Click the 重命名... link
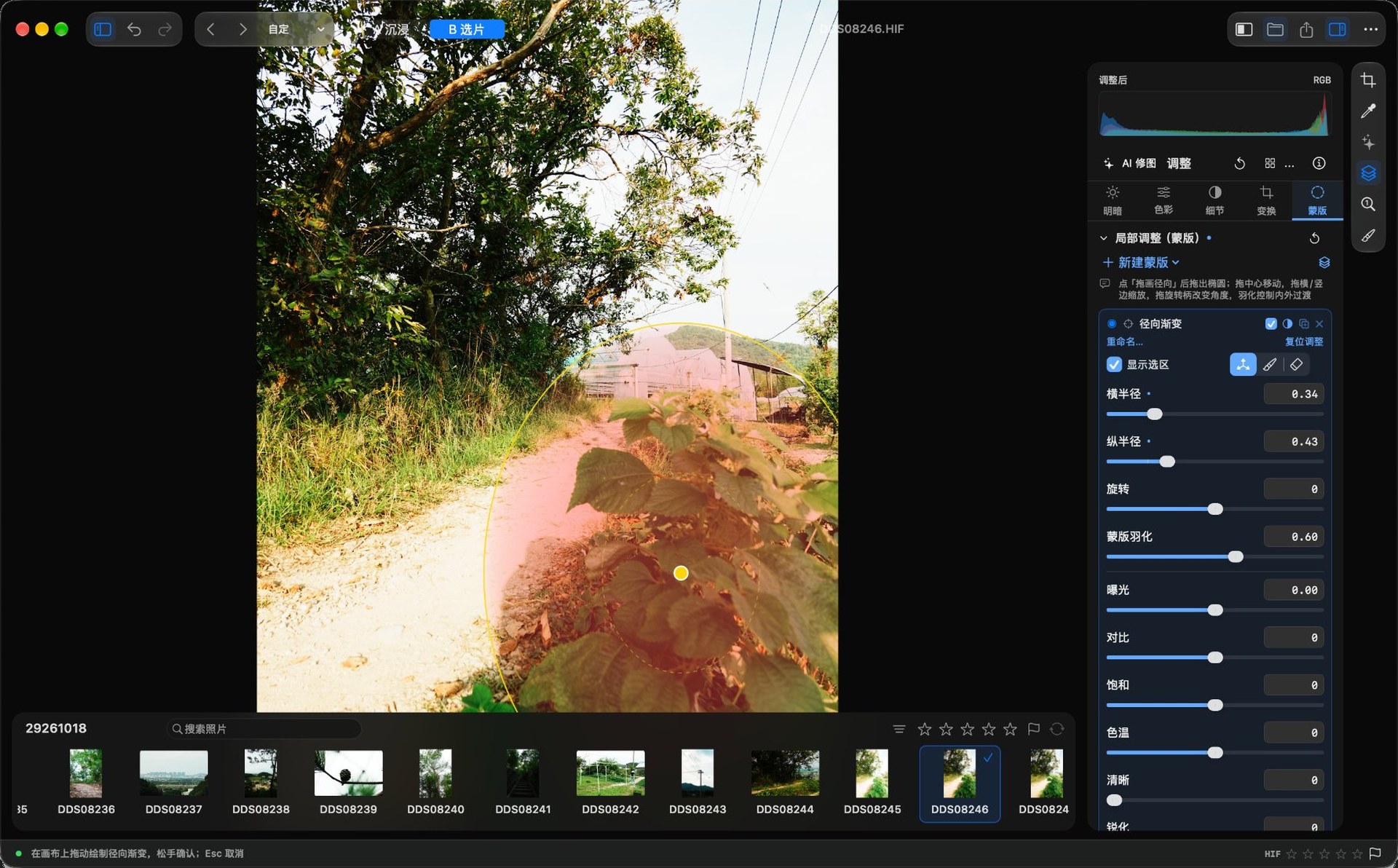This screenshot has height=868, width=1398. point(1125,342)
